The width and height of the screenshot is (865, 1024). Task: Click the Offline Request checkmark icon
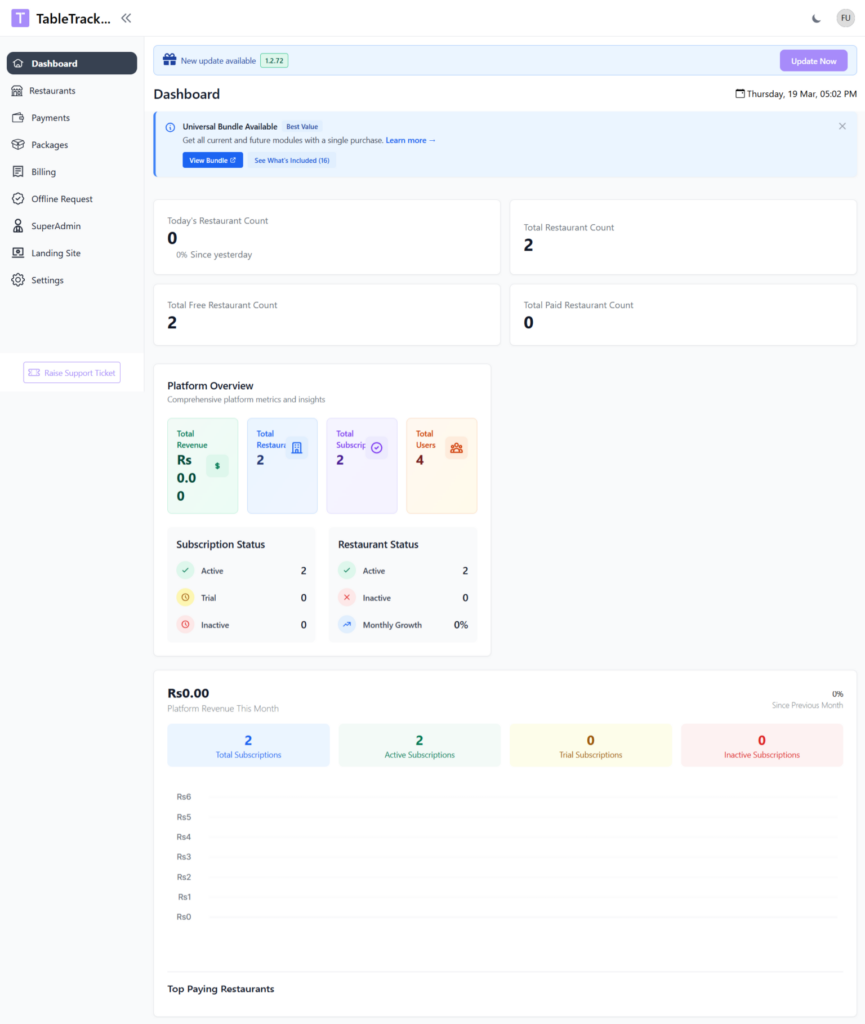click(18, 199)
